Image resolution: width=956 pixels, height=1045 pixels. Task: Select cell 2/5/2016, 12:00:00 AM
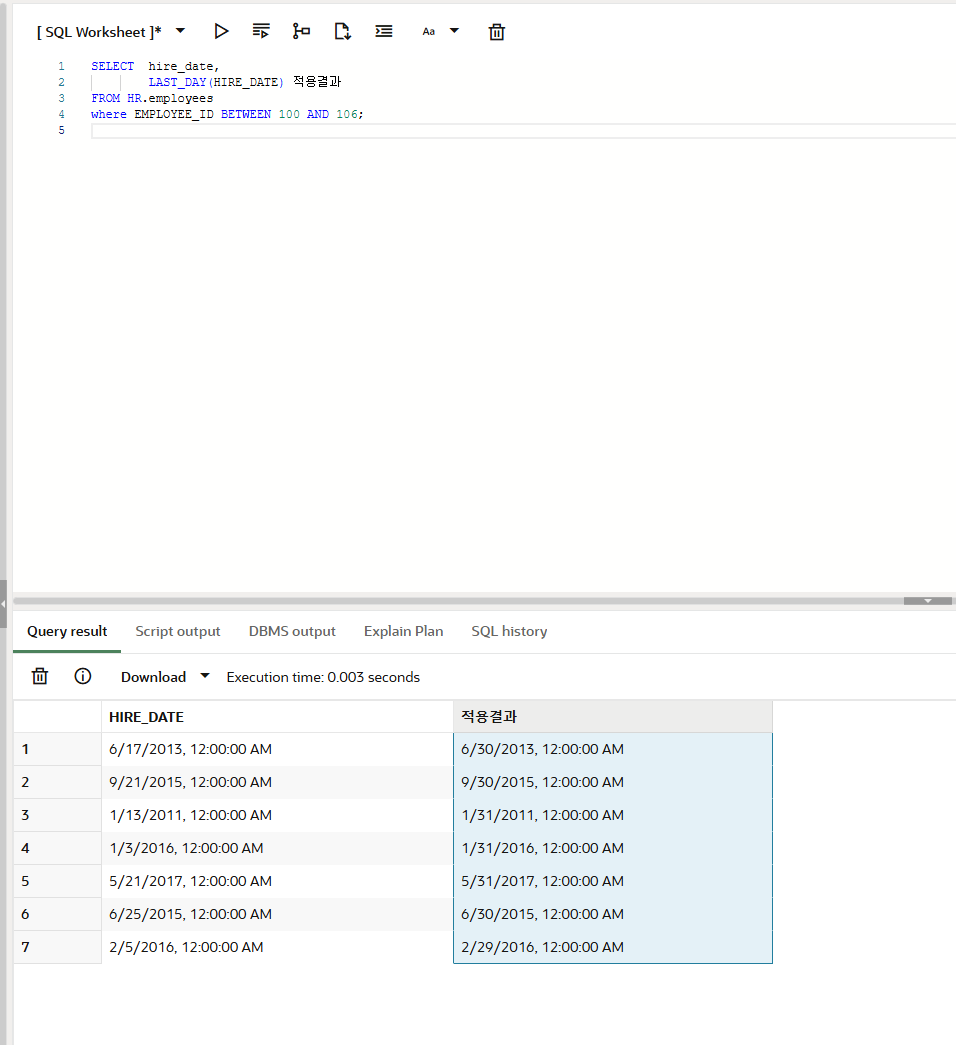click(277, 947)
